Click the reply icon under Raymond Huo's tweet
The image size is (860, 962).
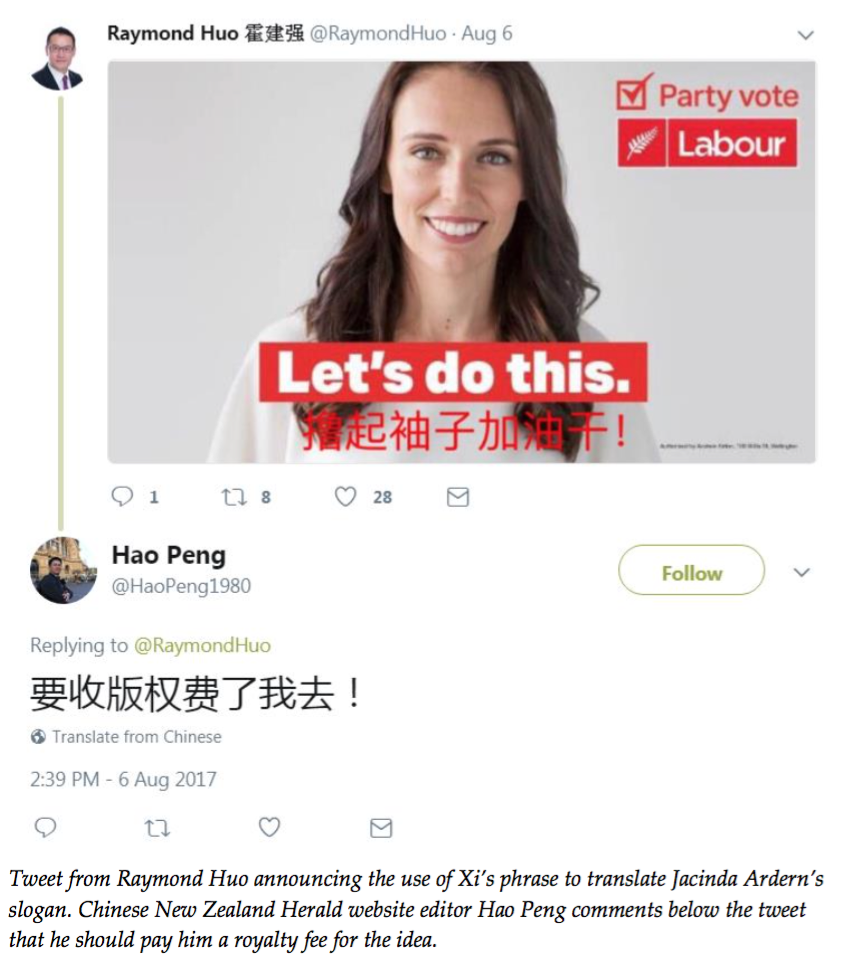click(122, 496)
